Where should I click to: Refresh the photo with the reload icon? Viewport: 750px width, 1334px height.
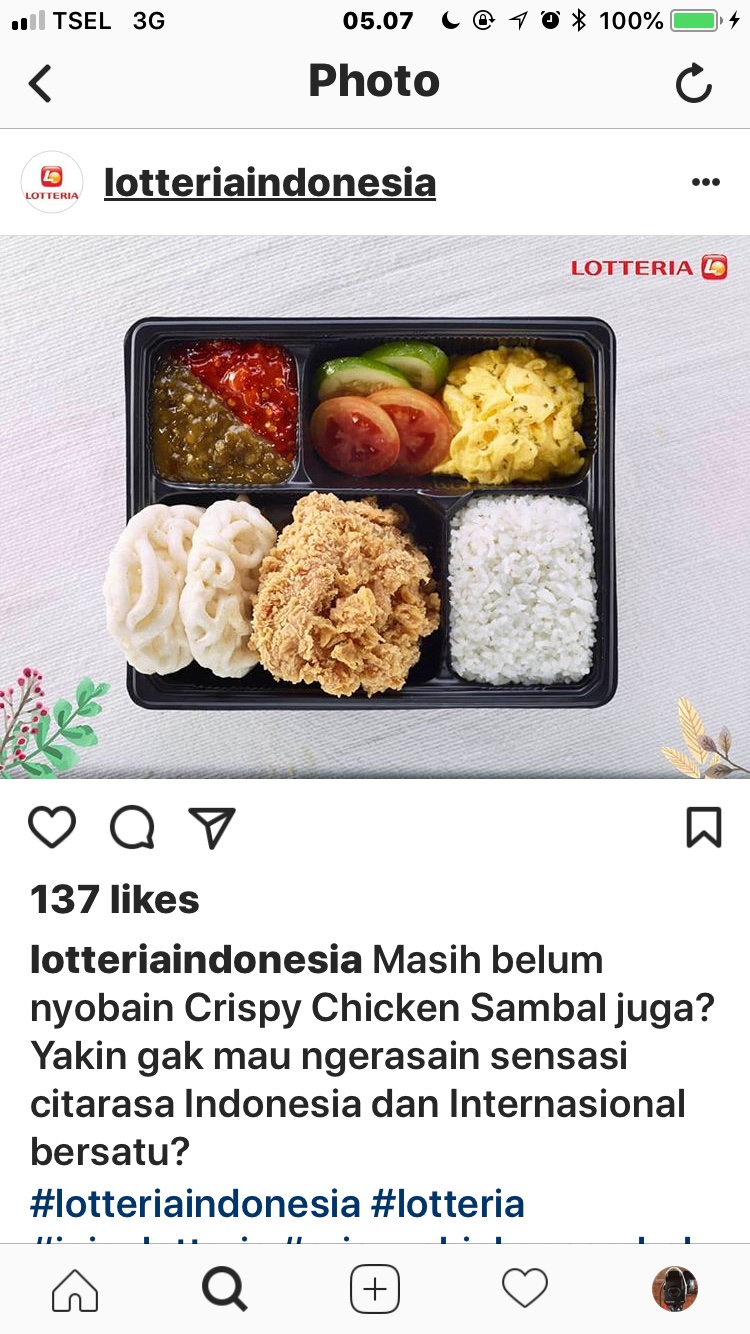[x=693, y=83]
